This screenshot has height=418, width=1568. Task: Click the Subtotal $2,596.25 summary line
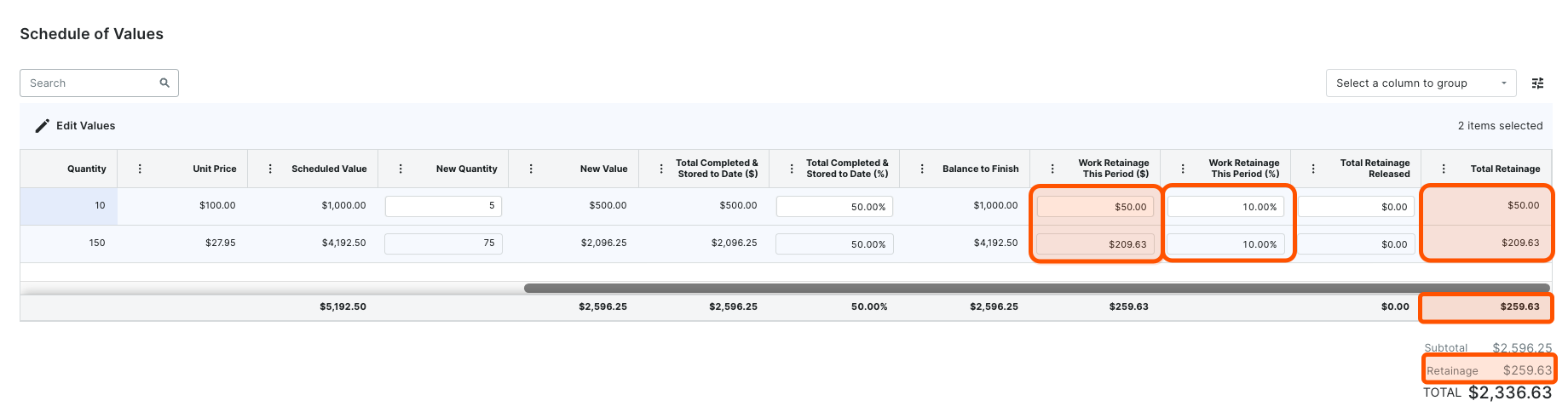point(1488,347)
